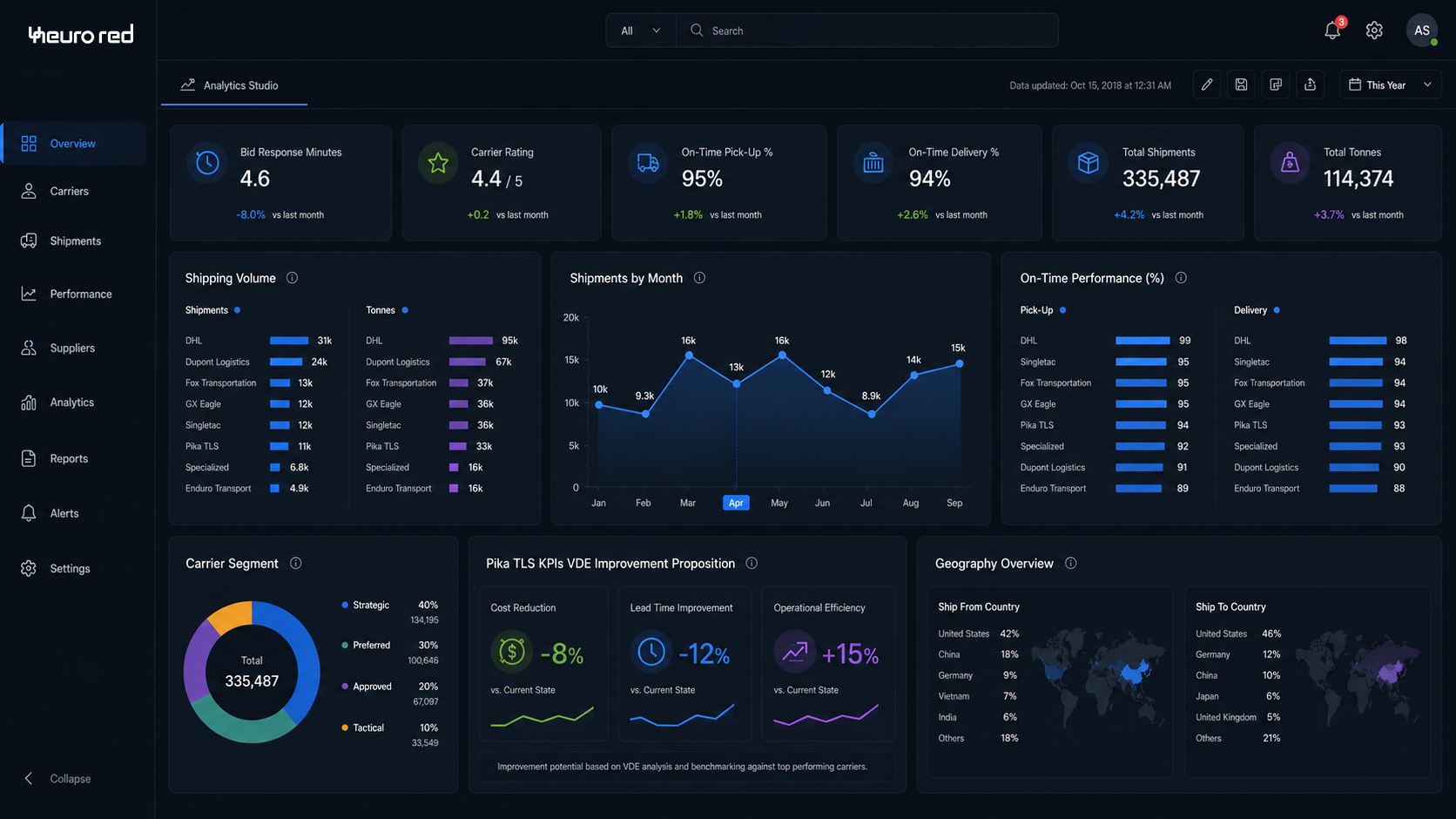
Task: Click the Tonnes column legend dot
Action: pos(405,310)
